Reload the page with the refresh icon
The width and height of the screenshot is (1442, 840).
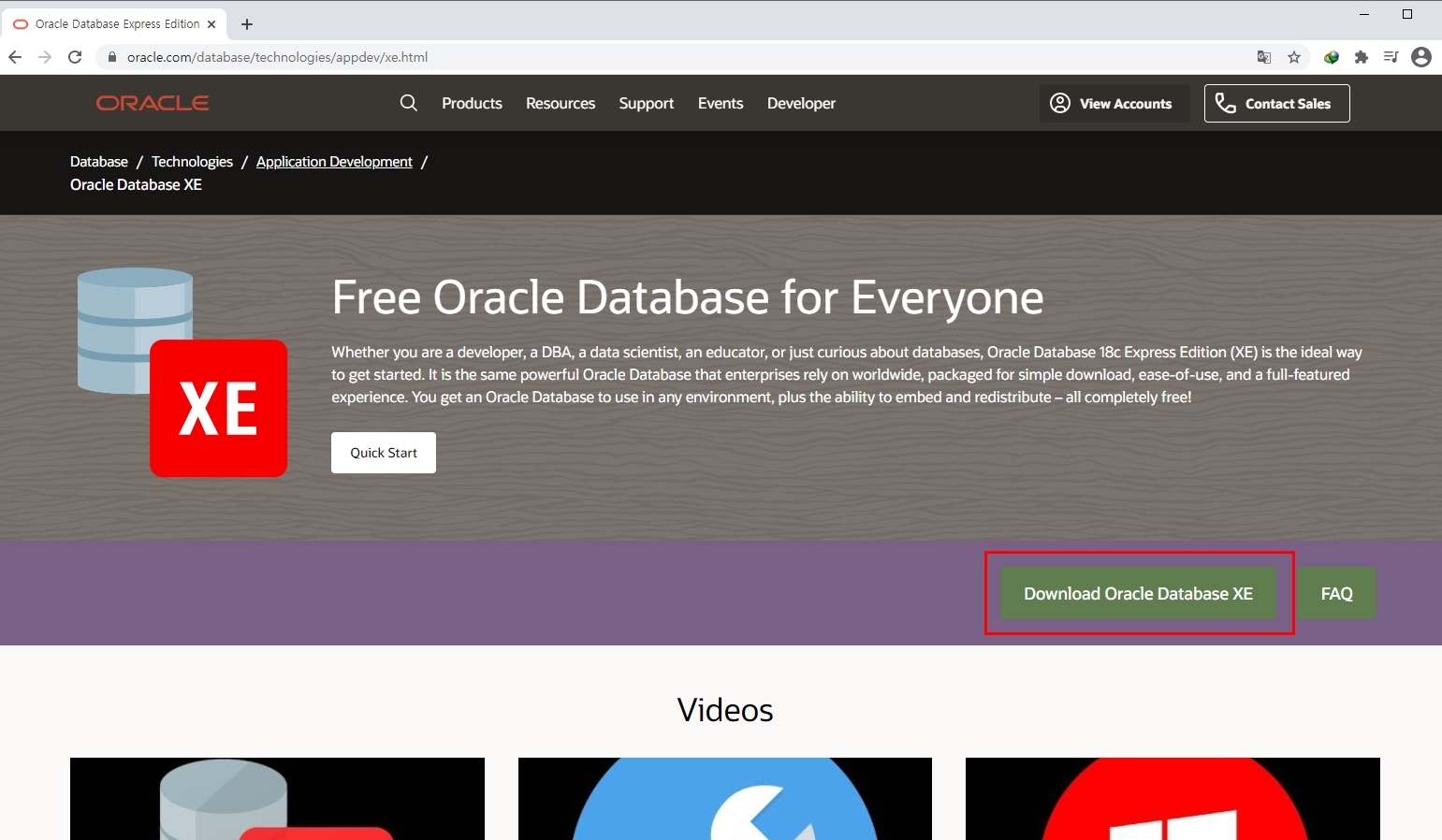pos(75,57)
